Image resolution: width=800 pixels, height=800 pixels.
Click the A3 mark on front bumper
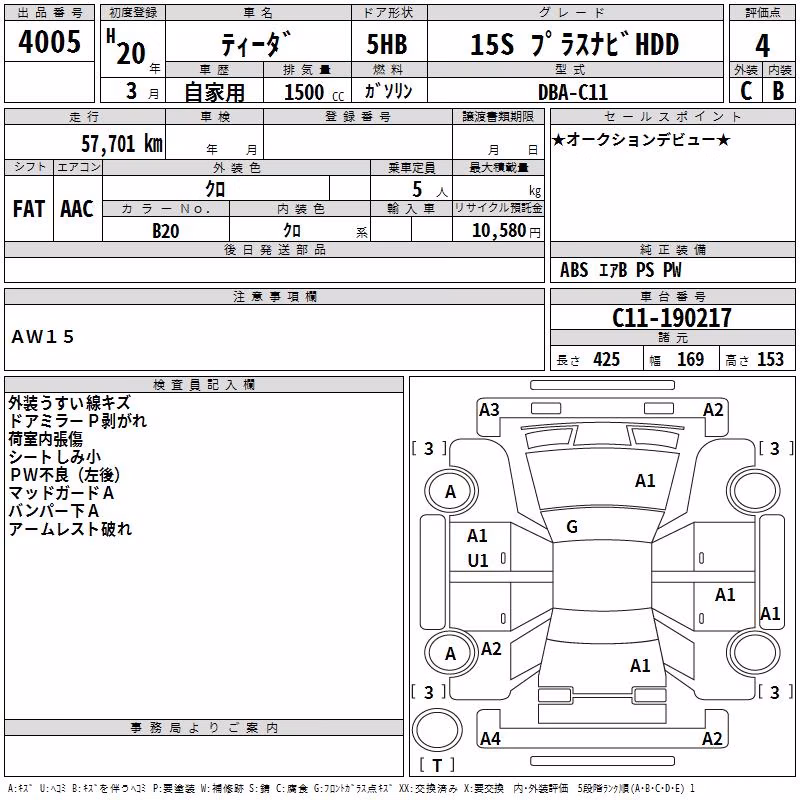pyautogui.click(x=489, y=409)
